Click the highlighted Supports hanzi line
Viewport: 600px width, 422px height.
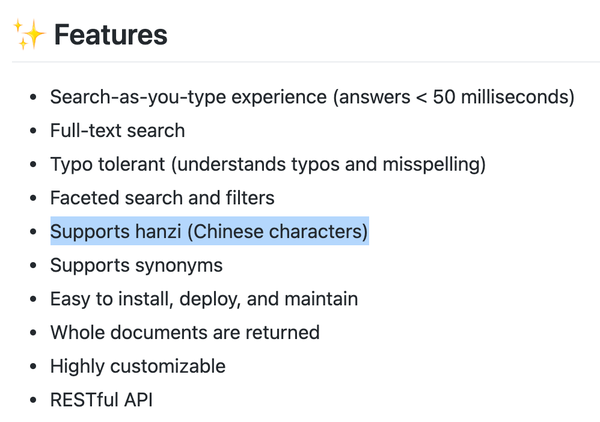209,231
